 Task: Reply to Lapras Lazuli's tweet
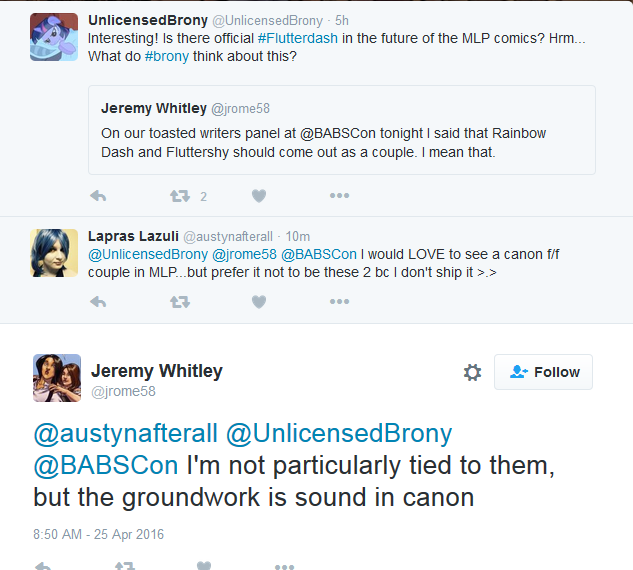(x=98, y=301)
